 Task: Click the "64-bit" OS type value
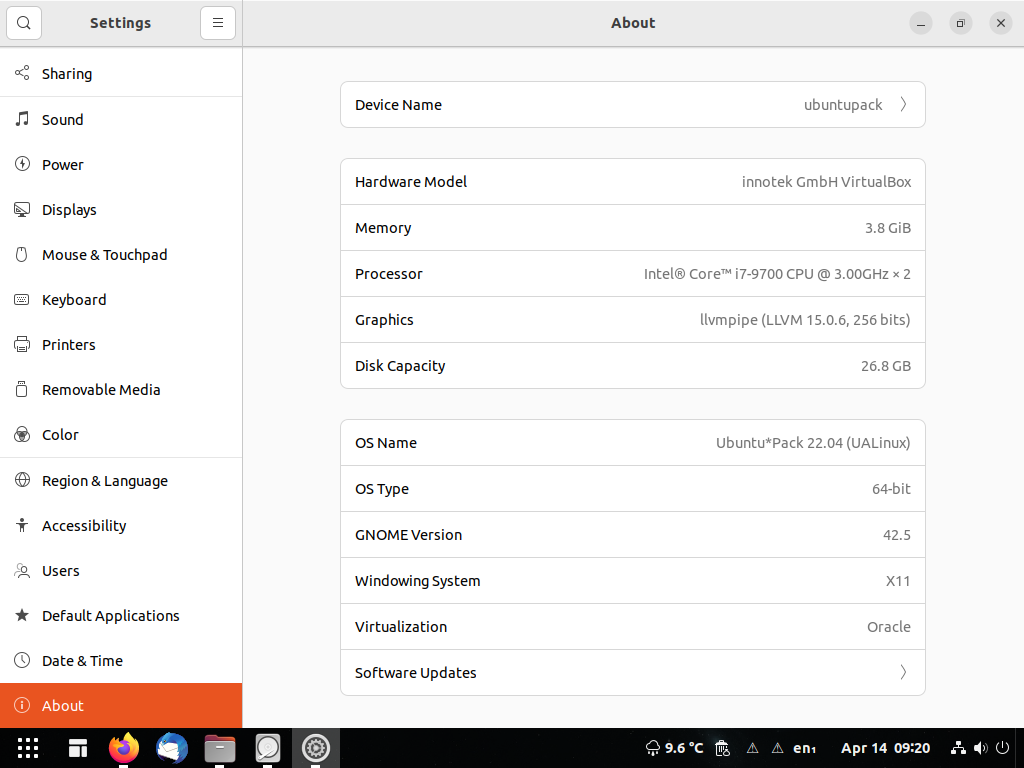click(891, 488)
